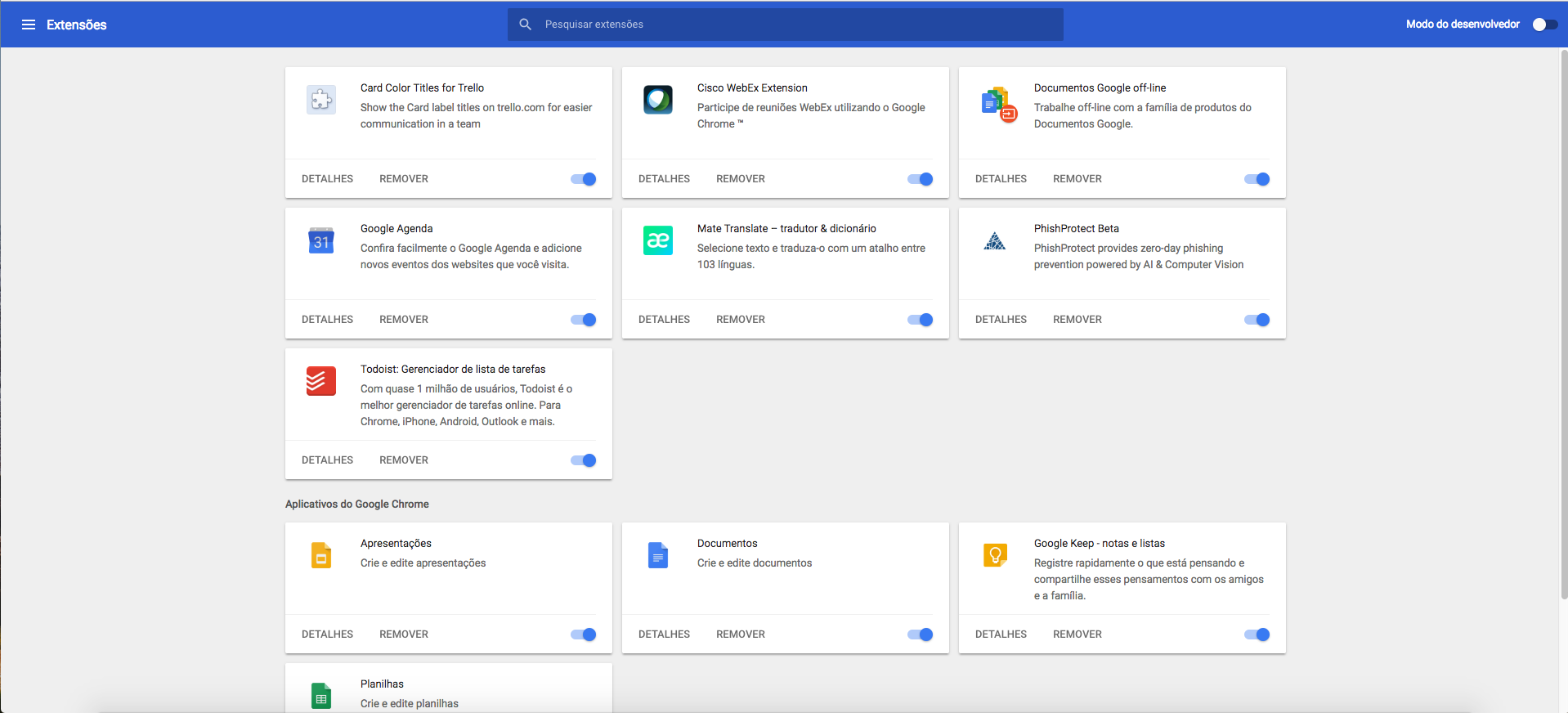Click the Documentos Google off-line icon
Viewport: 1568px width, 713px height.
[998, 104]
